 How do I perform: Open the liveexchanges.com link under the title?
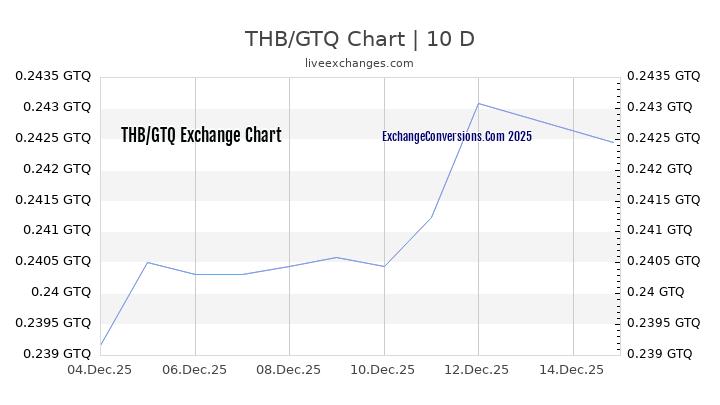[x=360, y=63]
